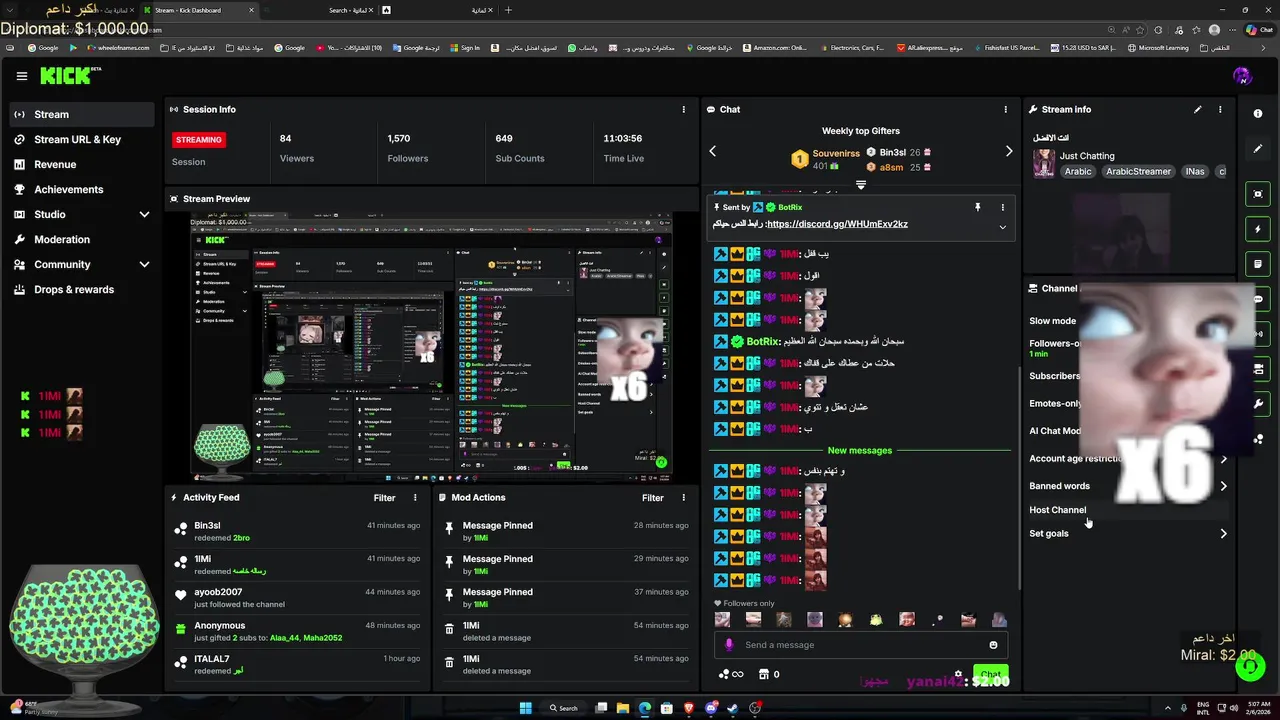Viewport: 1280px width, 720px height.
Task: Click the taskbar Search box
Action: pos(564,708)
